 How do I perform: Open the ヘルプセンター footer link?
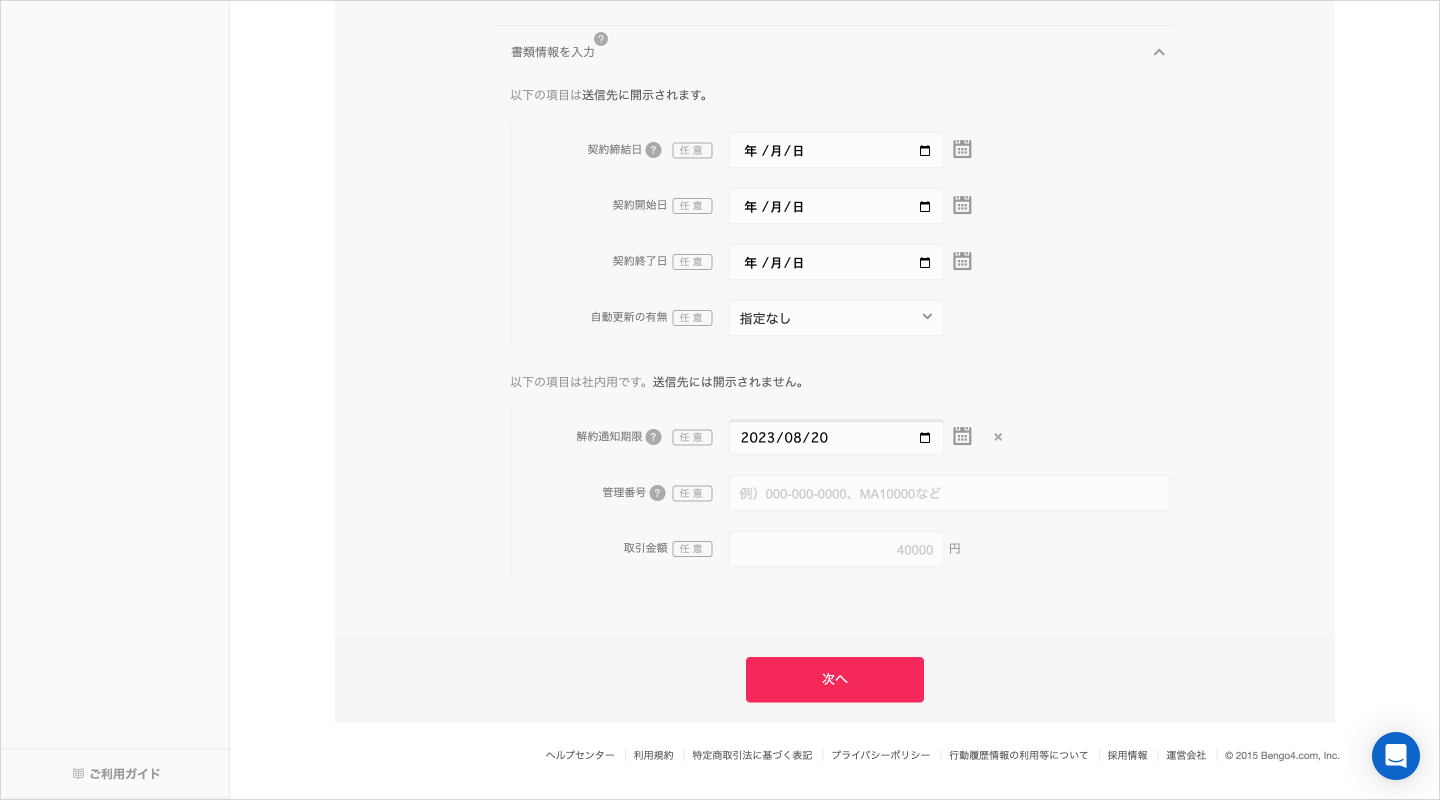[x=580, y=756]
